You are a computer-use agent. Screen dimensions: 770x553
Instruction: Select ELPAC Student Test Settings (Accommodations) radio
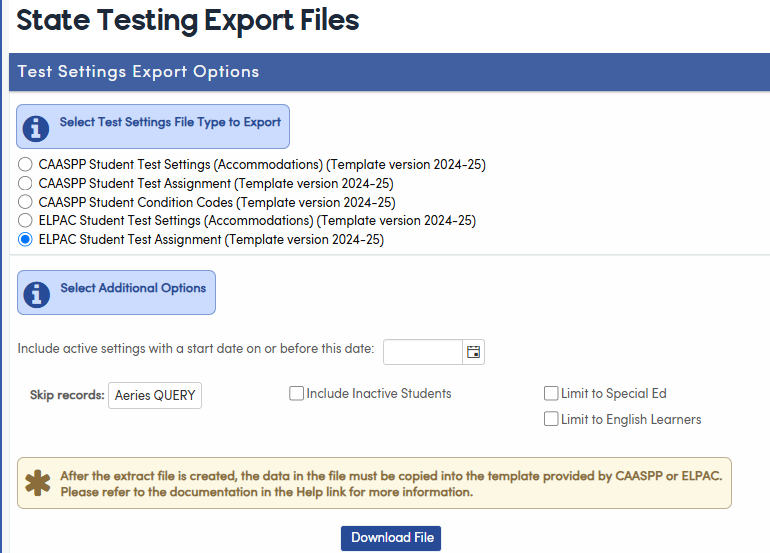(x=25, y=221)
